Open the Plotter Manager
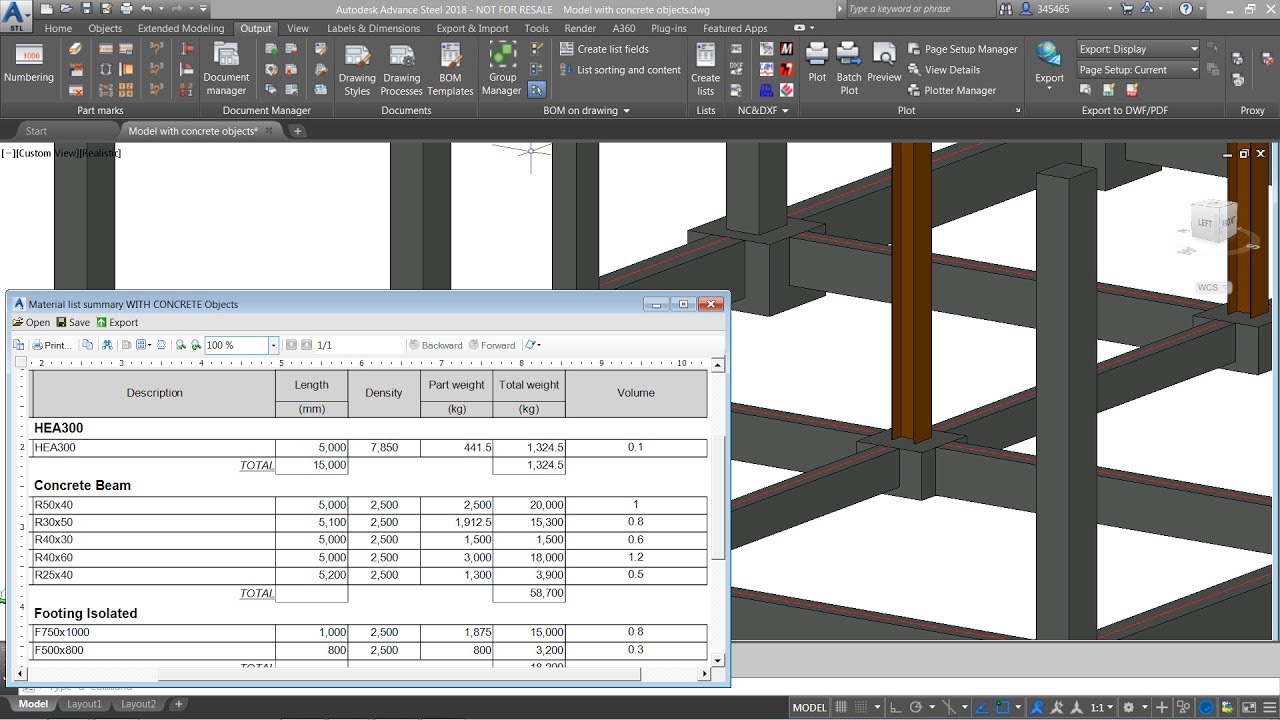 [x=959, y=90]
